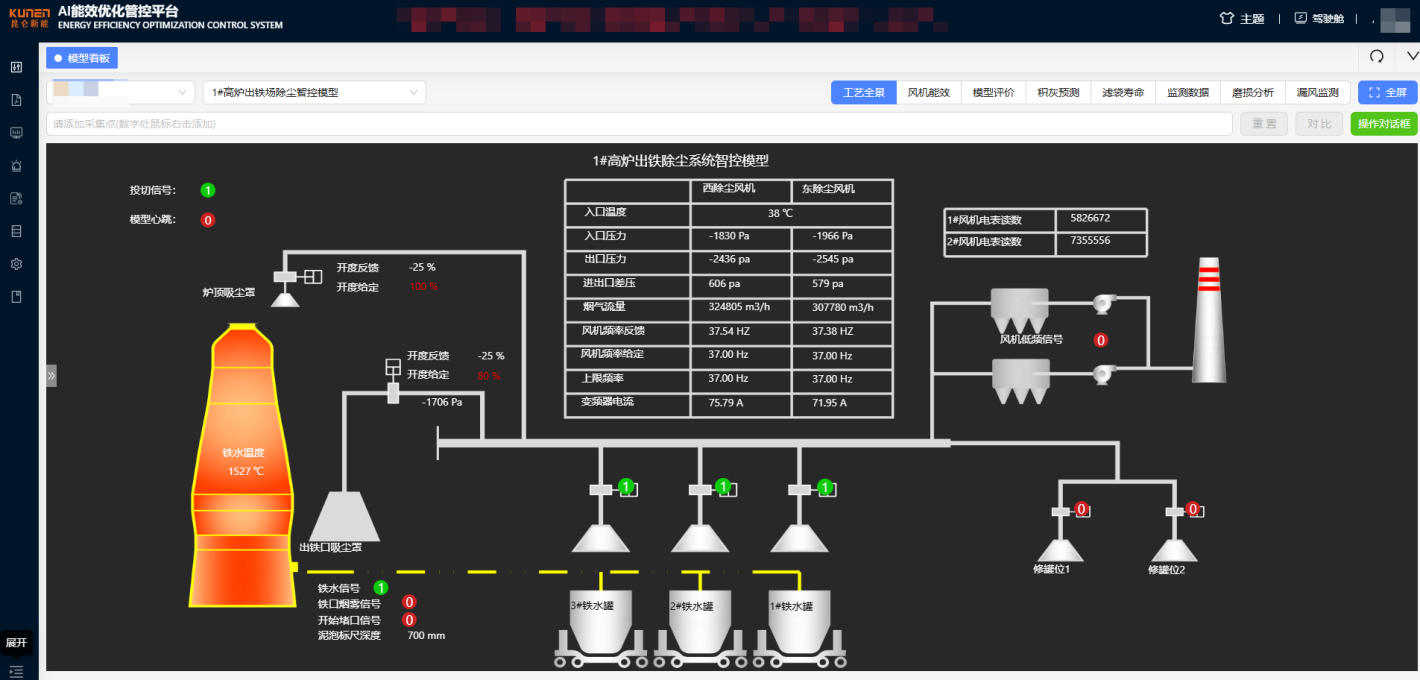The width and height of the screenshot is (1420, 680).
Task: Click the 主题 shirt icon in header
Action: point(1227,18)
